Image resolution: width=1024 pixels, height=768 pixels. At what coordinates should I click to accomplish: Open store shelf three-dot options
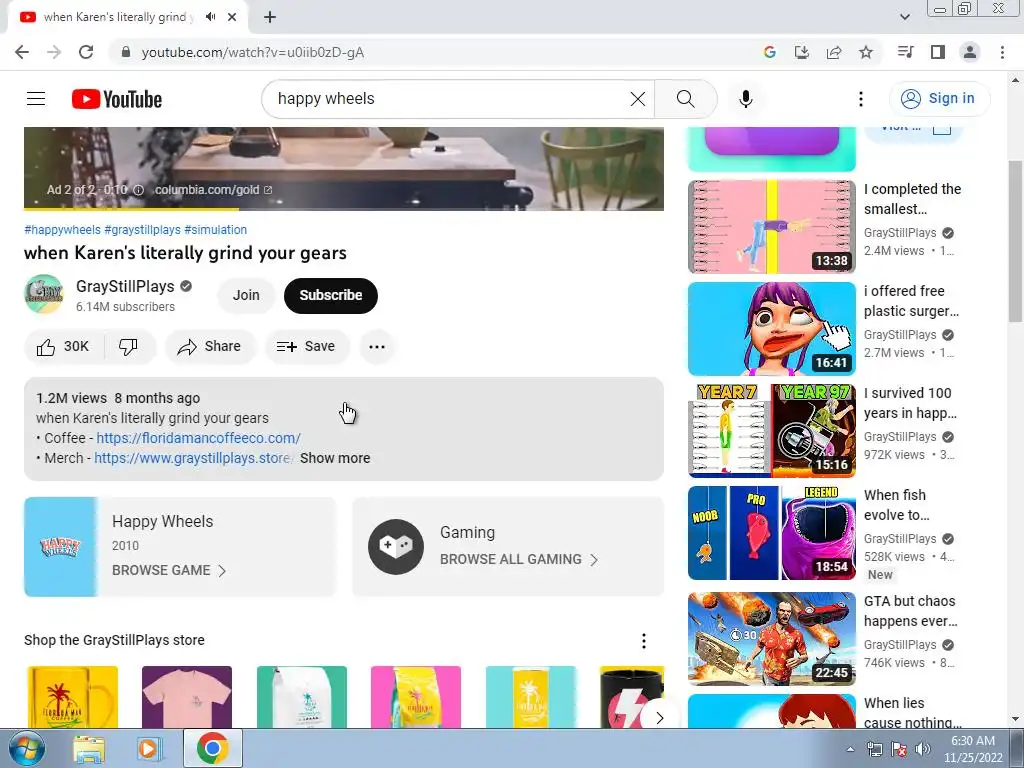[x=644, y=641]
